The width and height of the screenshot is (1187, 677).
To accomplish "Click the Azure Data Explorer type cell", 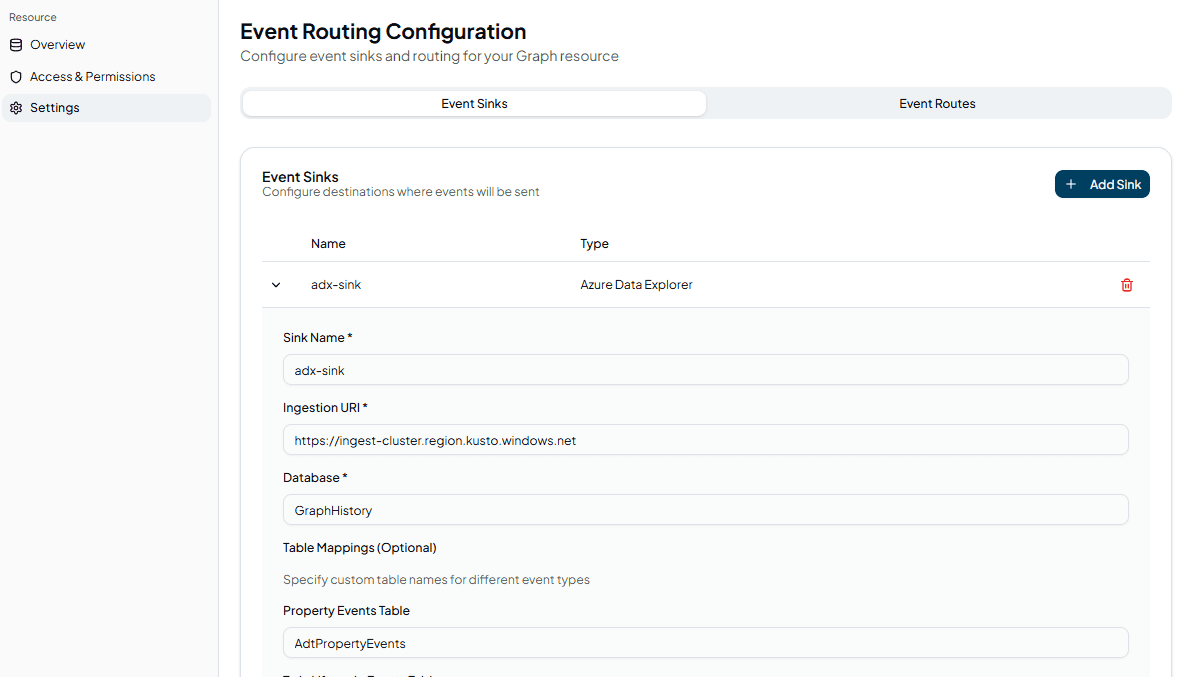I will point(636,285).
